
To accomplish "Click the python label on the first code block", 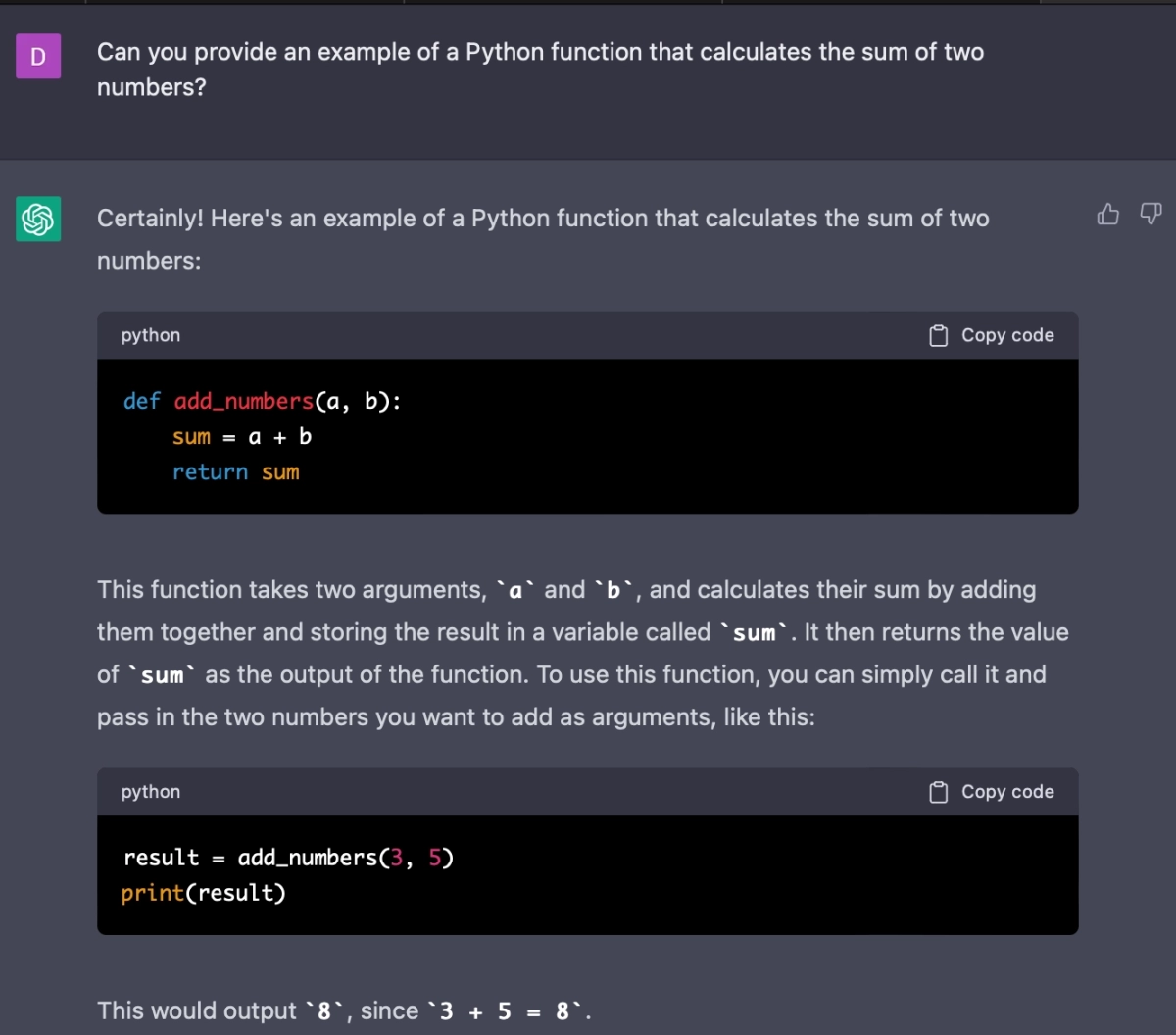I will point(150,334).
